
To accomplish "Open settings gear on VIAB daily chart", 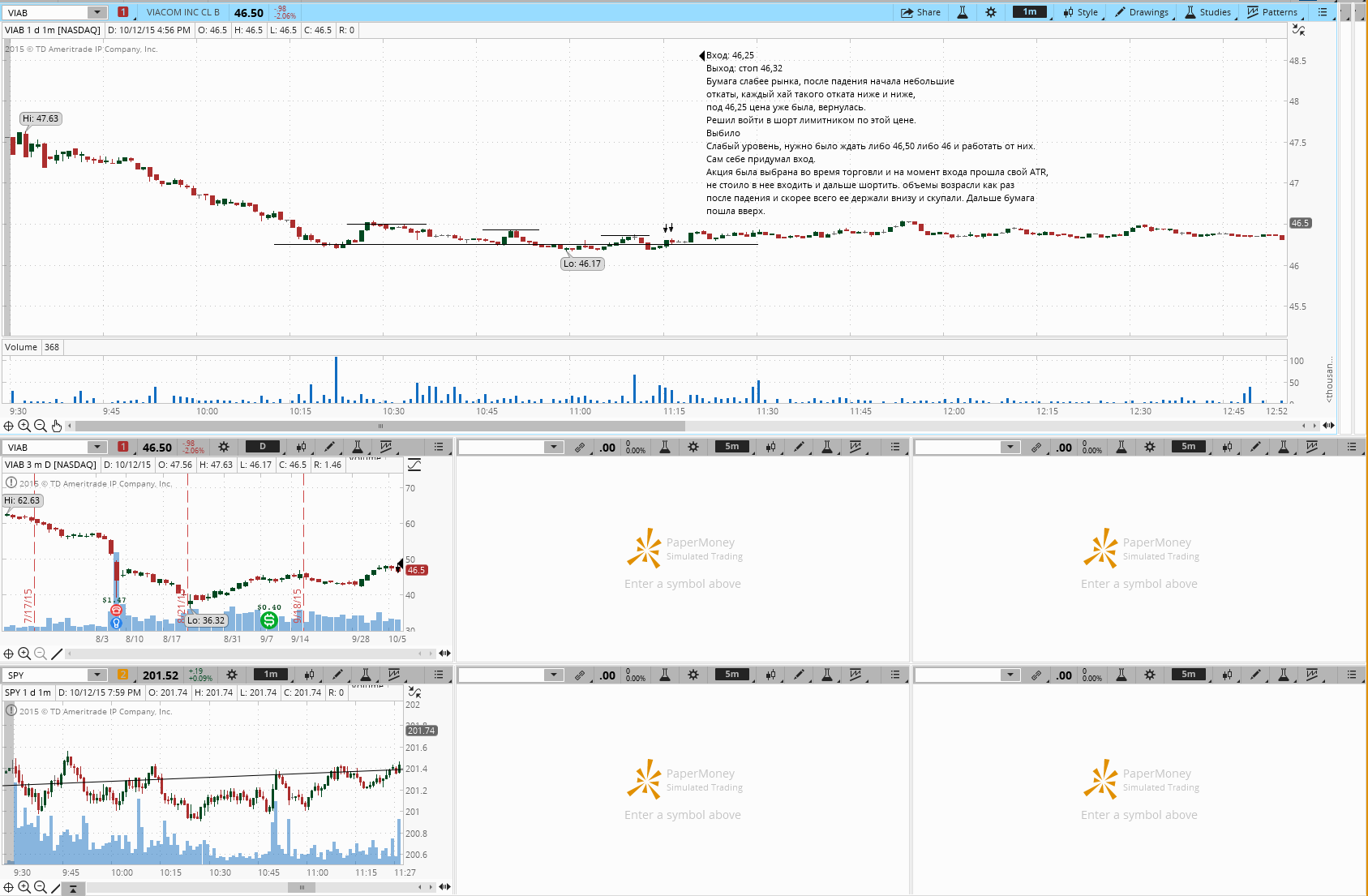I will pos(224,447).
